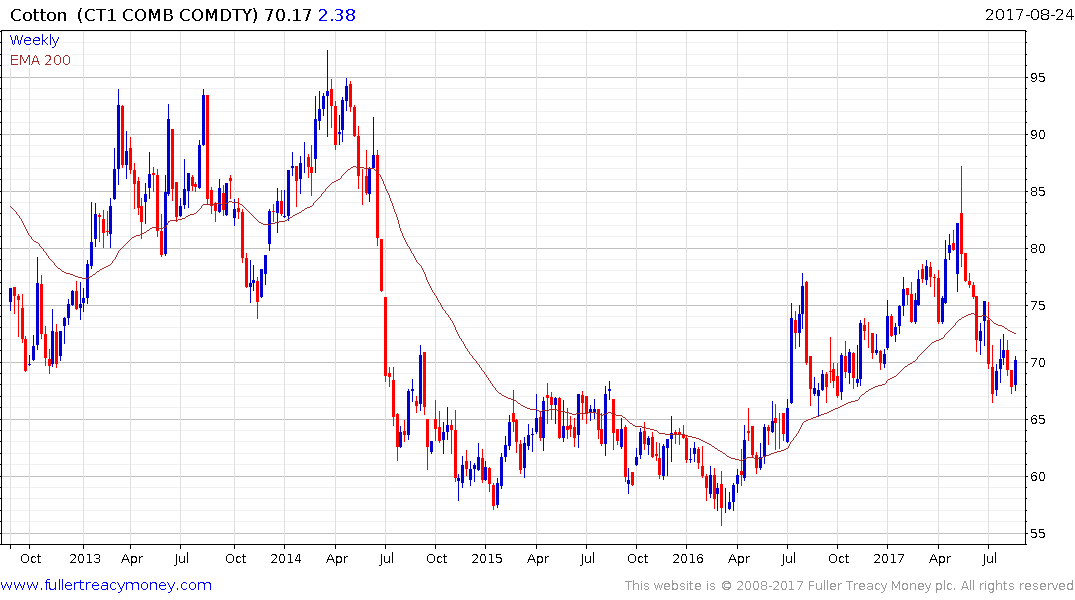Click the Fuller Treacy Money copyright notice
The width and height of the screenshot is (1075, 600).
pos(849,585)
